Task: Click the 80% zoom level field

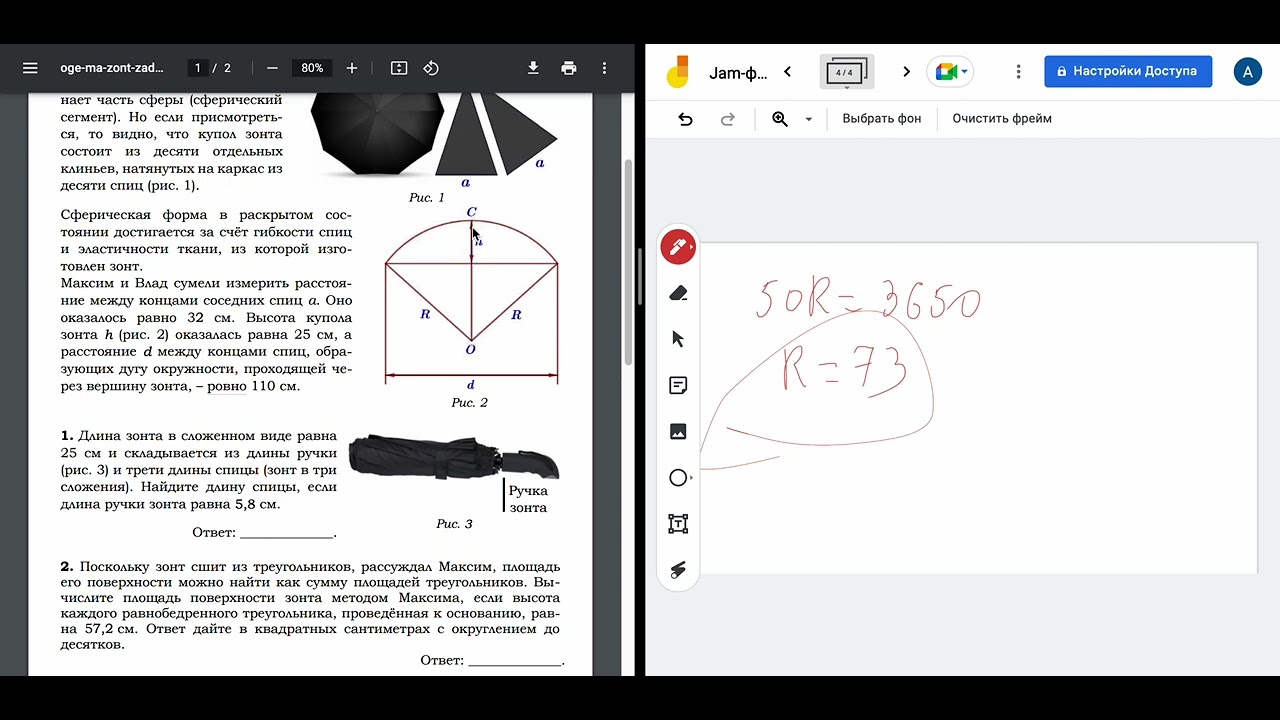Action: click(312, 68)
